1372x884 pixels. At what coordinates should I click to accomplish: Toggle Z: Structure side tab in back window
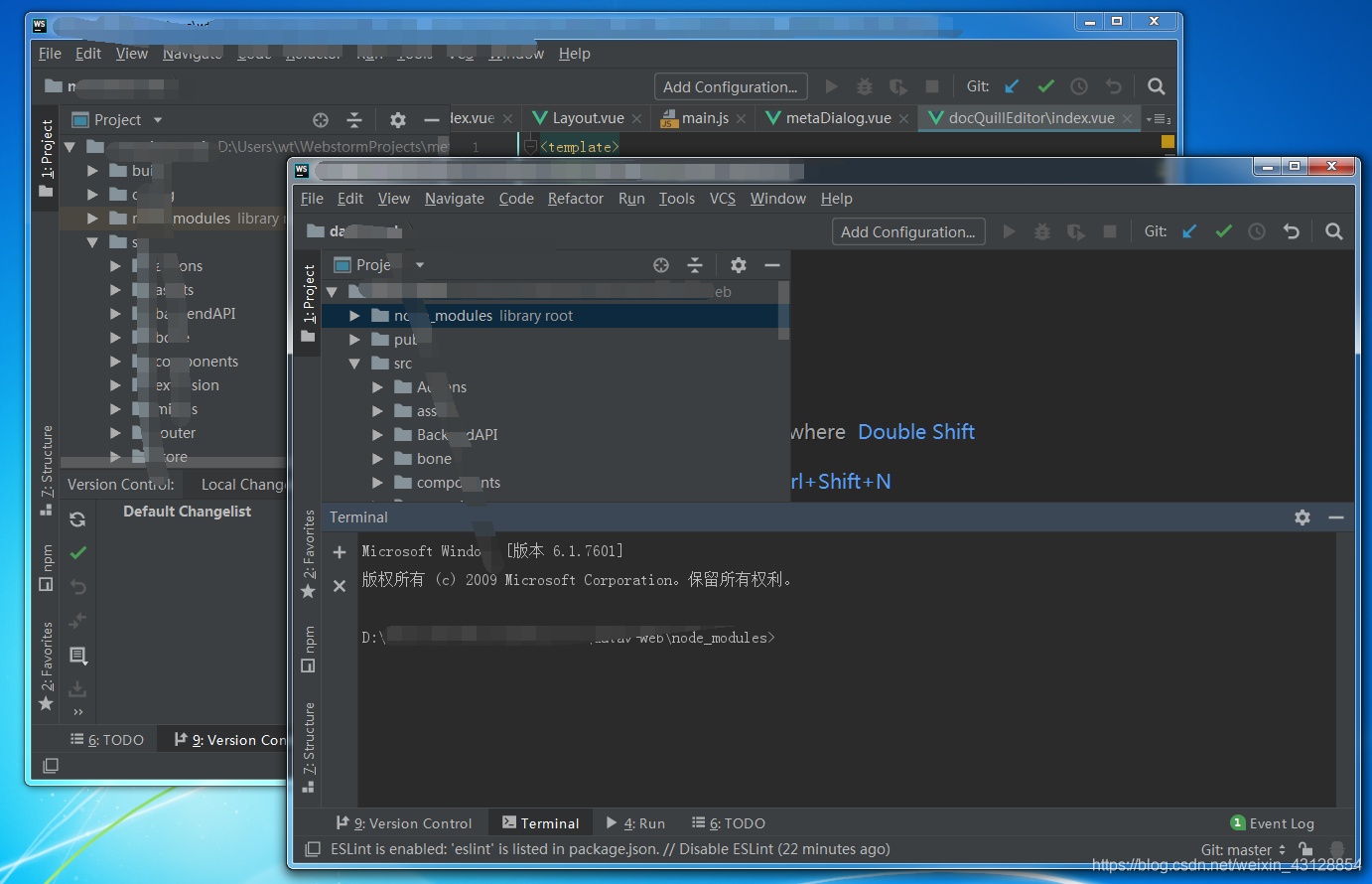point(47,471)
